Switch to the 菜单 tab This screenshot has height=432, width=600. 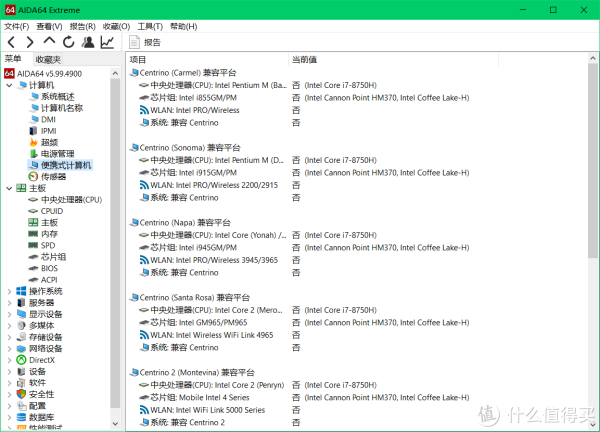(13, 59)
